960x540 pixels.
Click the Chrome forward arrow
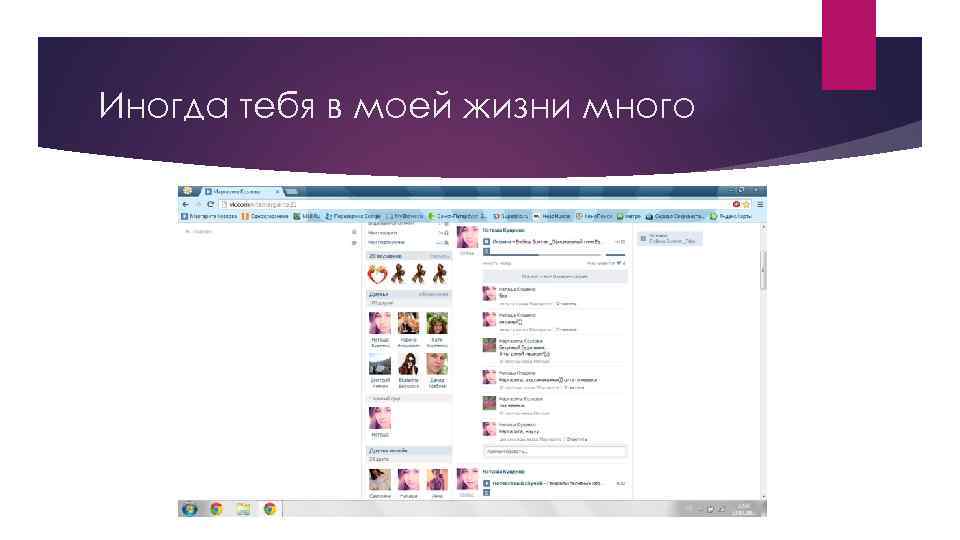tap(198, 204)
